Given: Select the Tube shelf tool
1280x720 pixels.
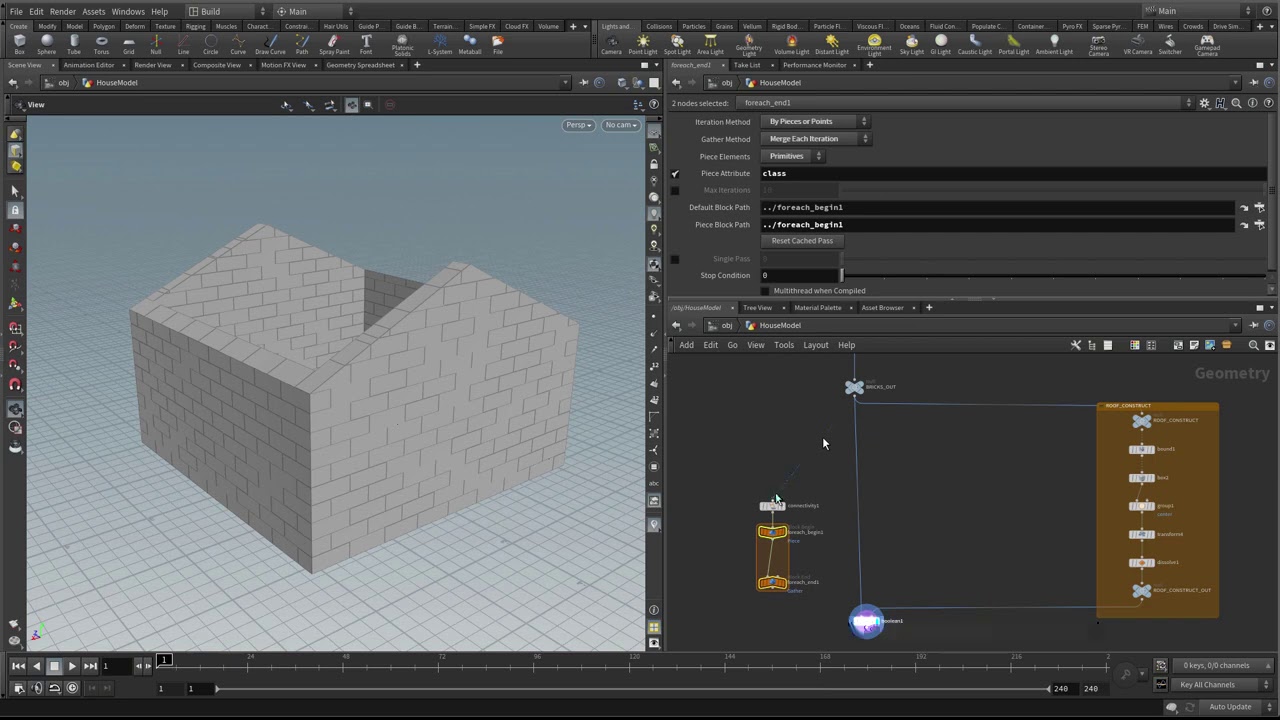Looking at the screenshot, I should (74, 45).
